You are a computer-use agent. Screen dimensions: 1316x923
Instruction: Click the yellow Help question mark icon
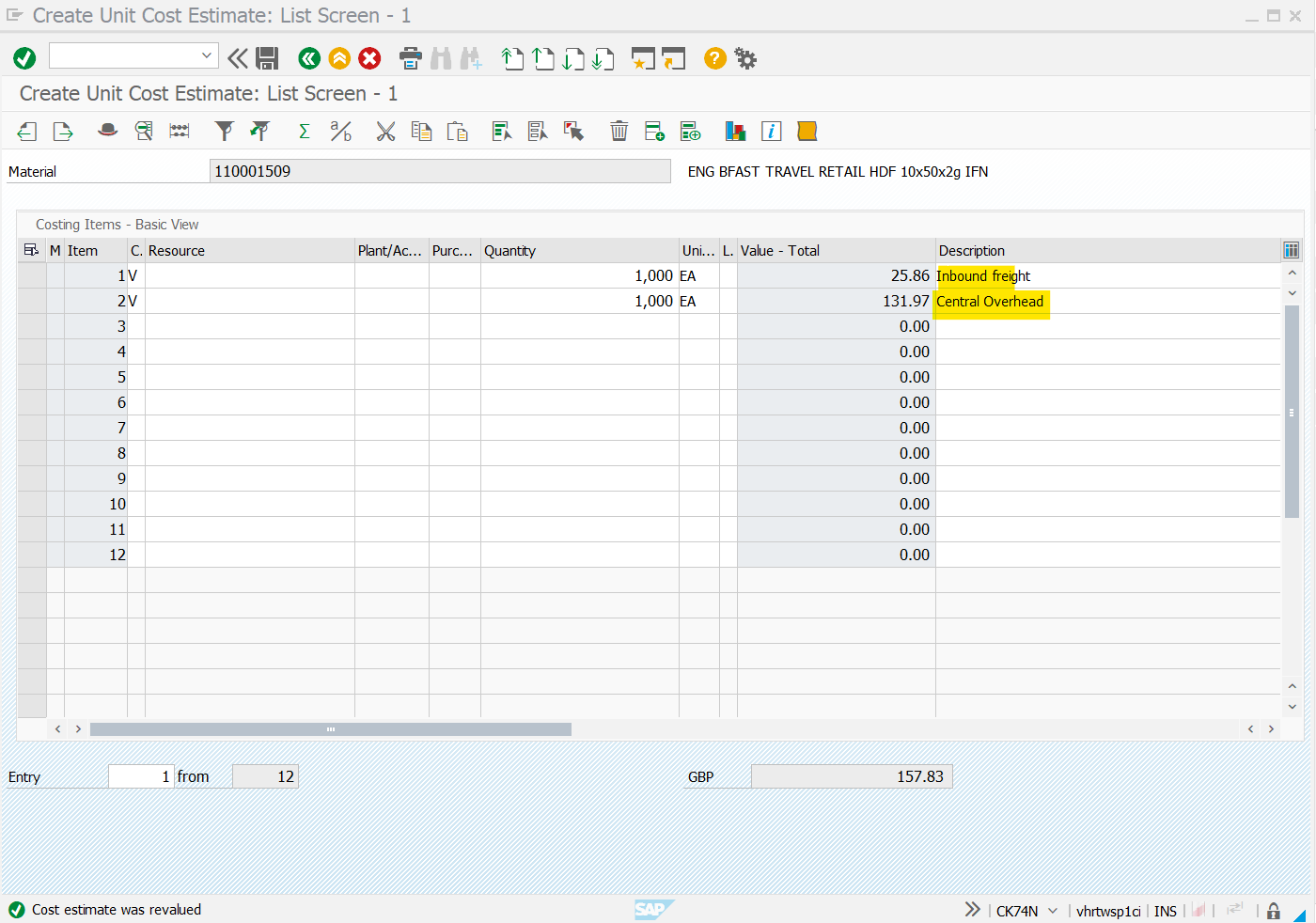[x=715, y=58]
